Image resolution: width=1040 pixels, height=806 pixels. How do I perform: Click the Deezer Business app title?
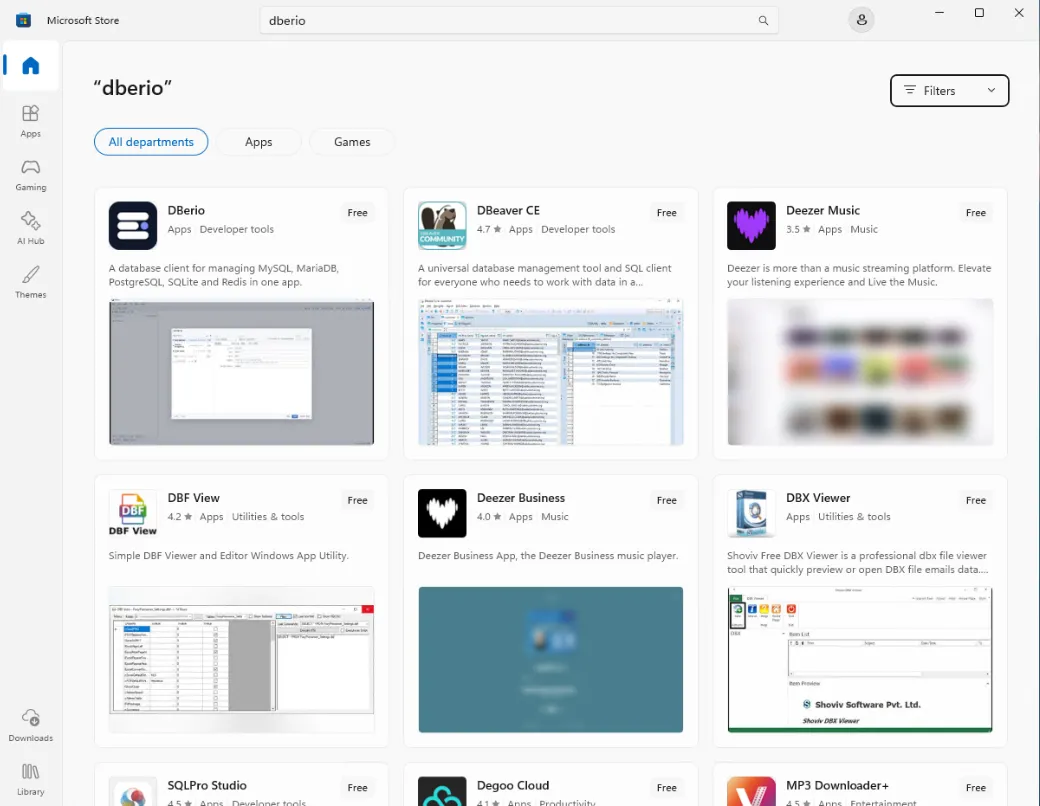coord(521,498)
